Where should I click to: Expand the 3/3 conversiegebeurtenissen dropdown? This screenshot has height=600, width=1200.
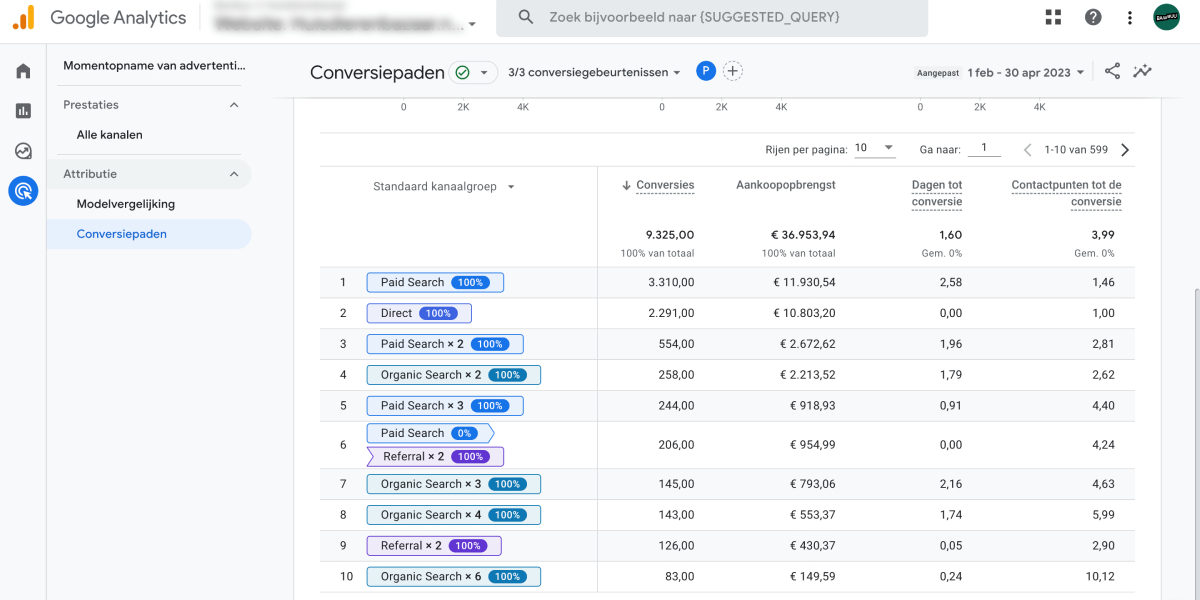[594, 72]
